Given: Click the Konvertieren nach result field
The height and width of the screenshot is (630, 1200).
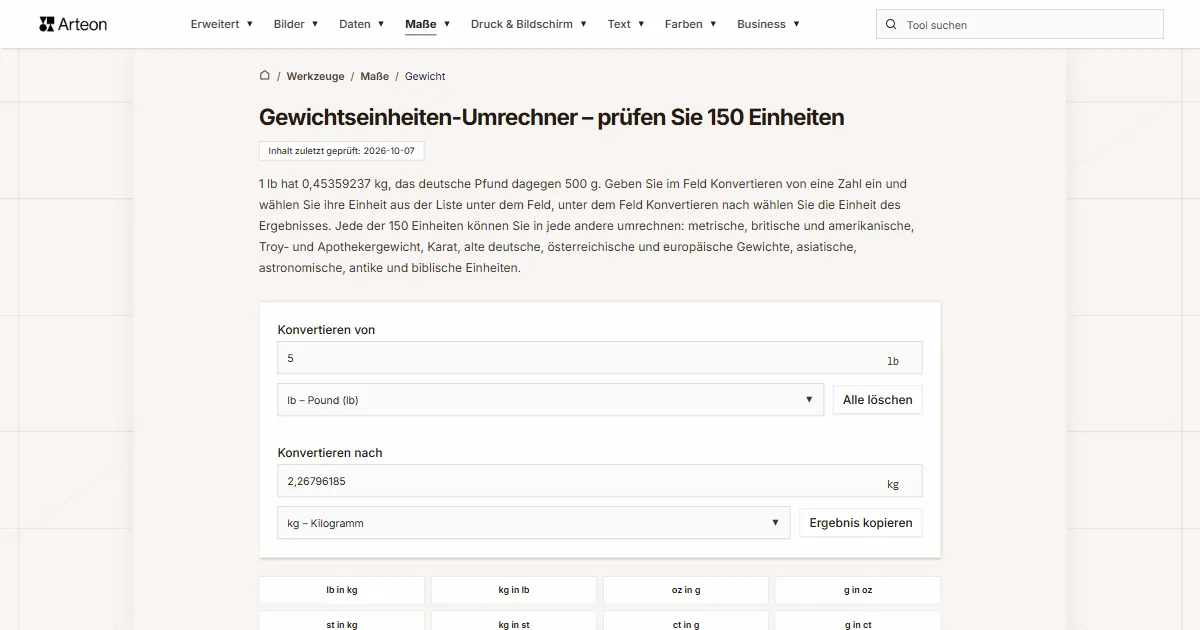Looking at the screenshot, I should 600,481.
